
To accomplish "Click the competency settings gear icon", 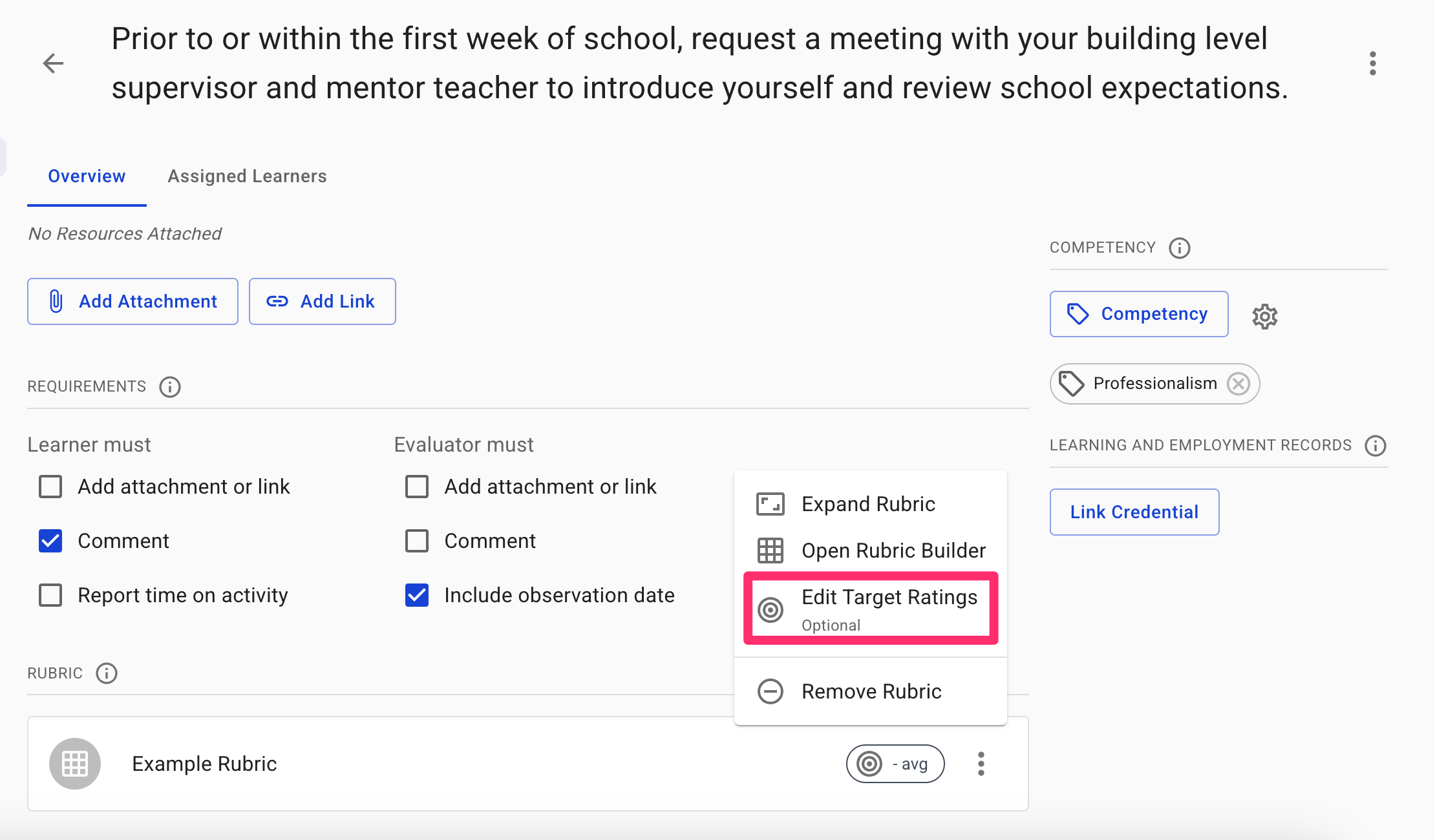I will coord(1264,317).
